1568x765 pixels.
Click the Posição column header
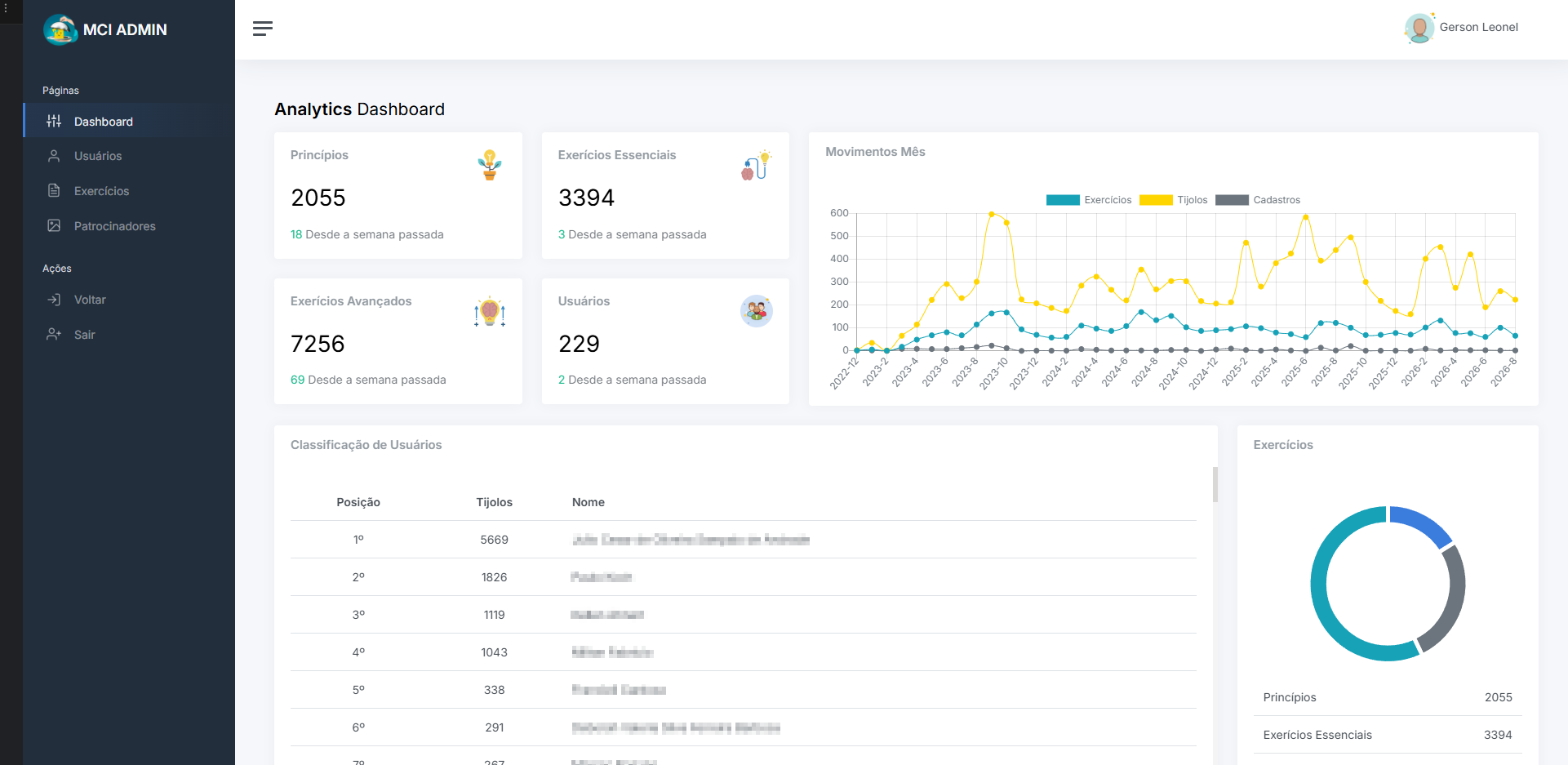click(358, 502)
